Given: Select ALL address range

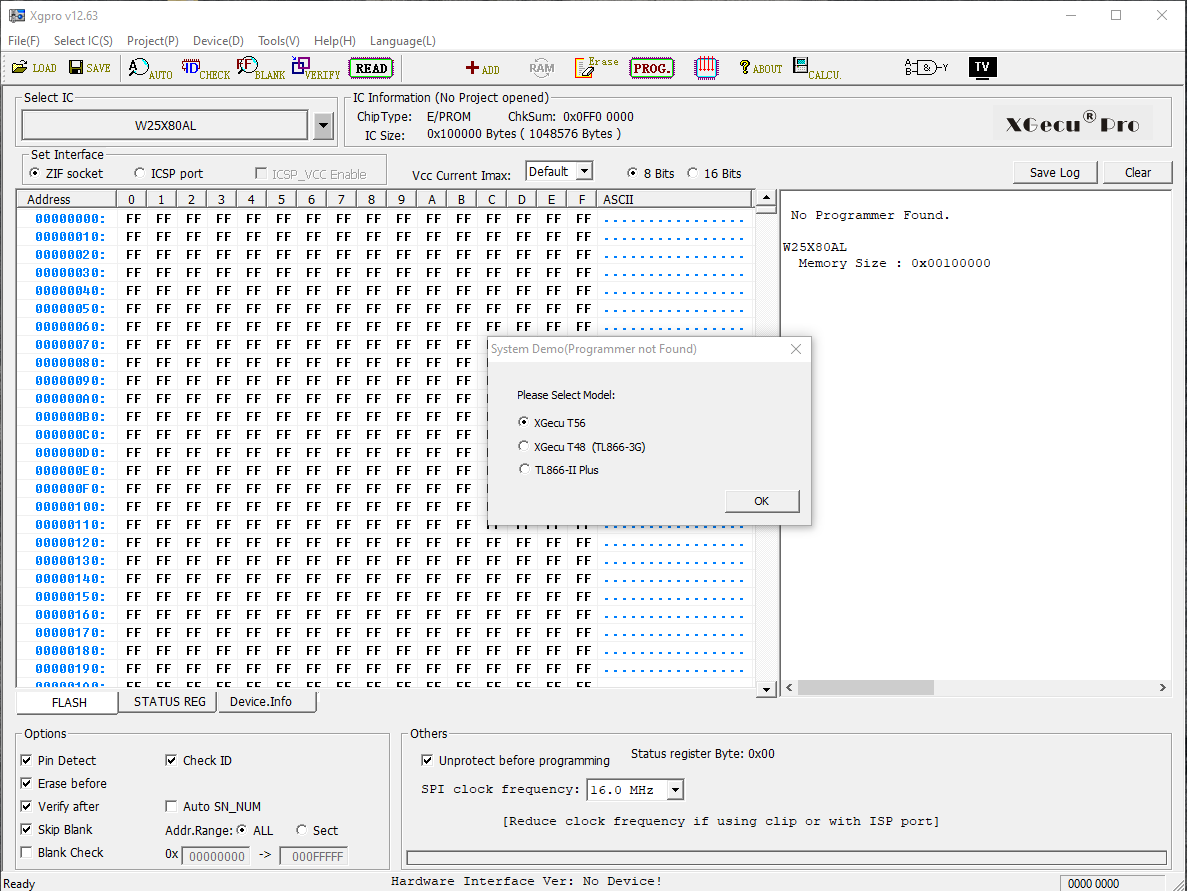Looking at the screenshot, I should coord(241,830).
